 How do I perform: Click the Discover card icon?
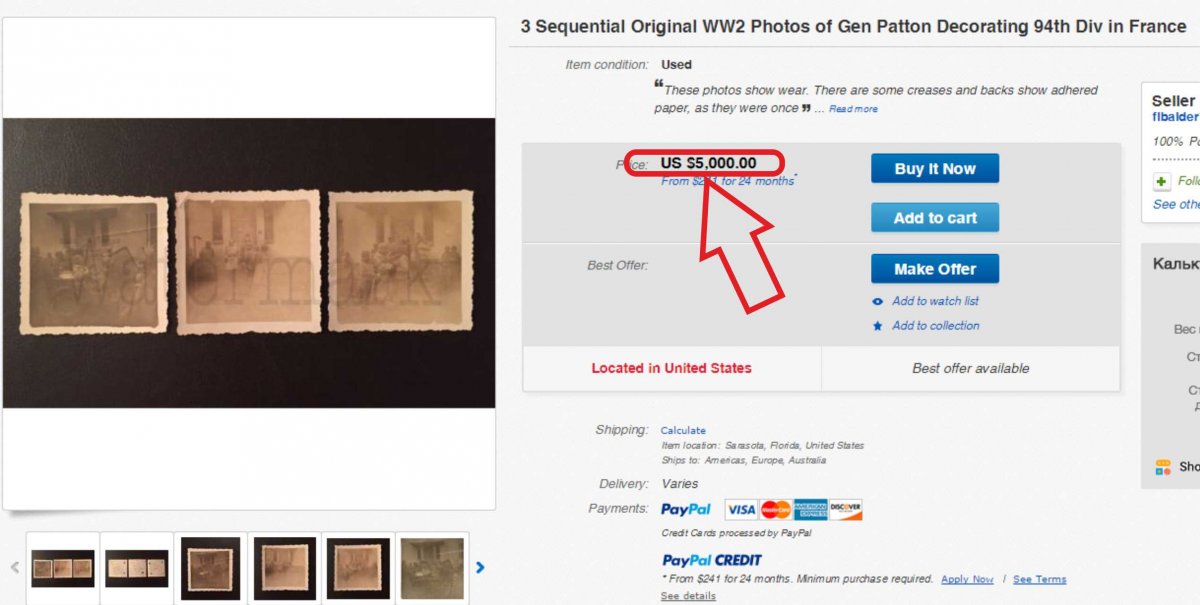point(845,509)
